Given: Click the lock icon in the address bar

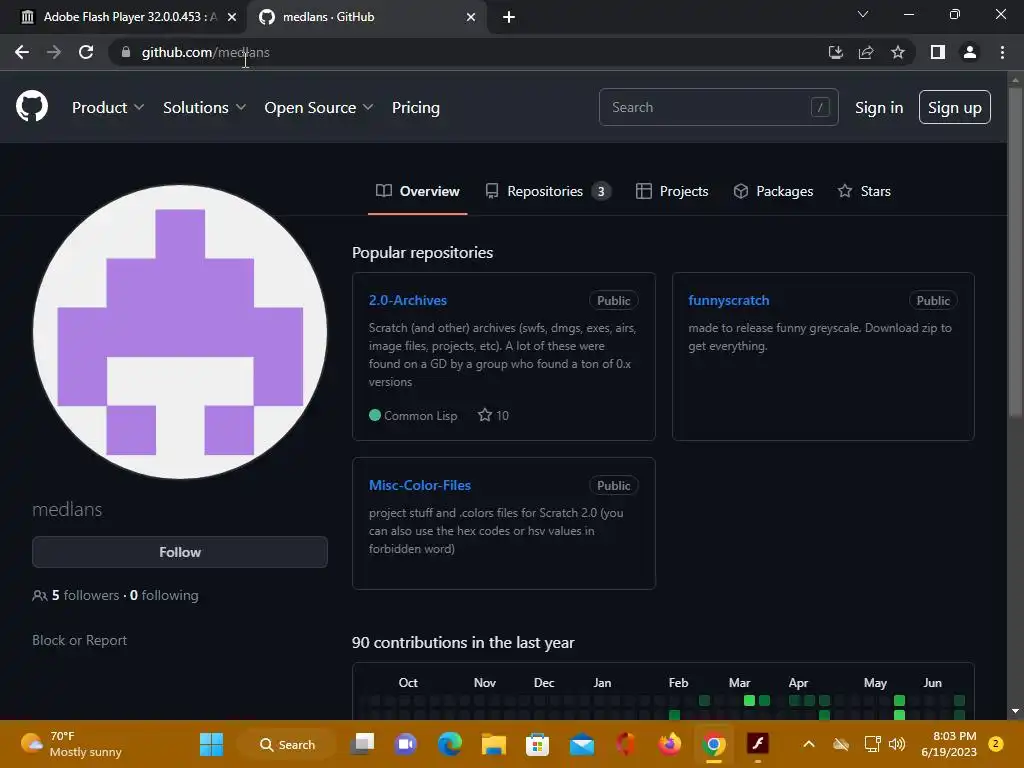Looking at the screenshot, I should pyautogui.click(x=126, y=52).
